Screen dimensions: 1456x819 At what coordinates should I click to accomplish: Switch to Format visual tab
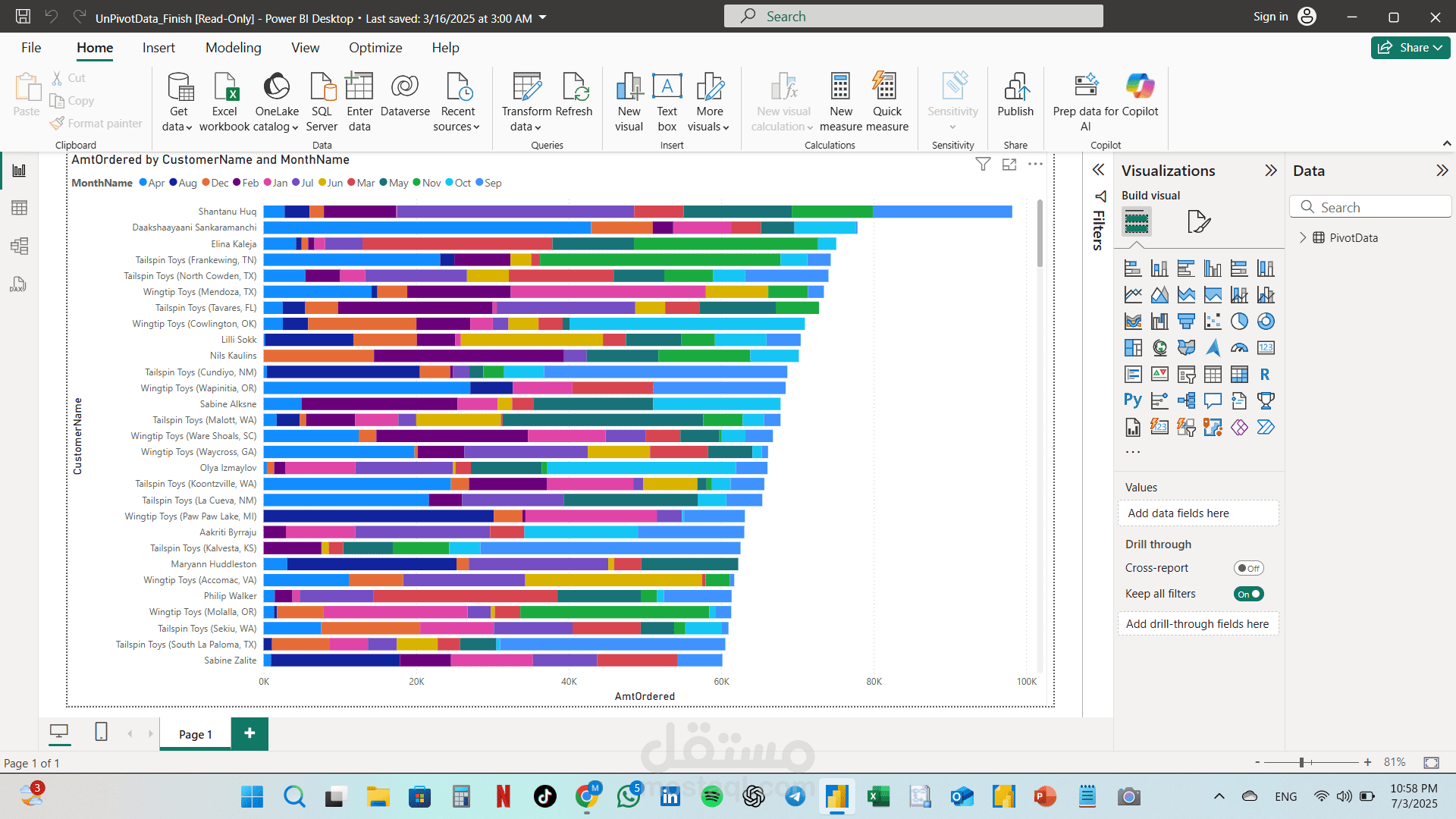pyautogui.click(x=1198, y=221)
